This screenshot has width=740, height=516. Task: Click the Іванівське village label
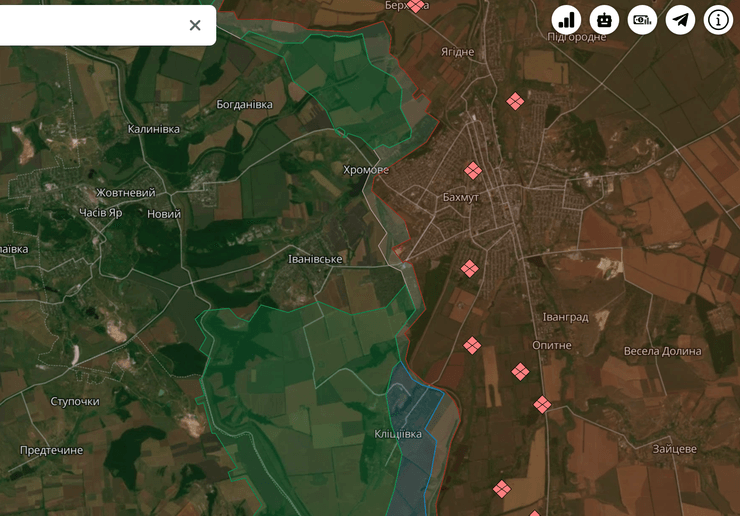[x=315, y=259]
